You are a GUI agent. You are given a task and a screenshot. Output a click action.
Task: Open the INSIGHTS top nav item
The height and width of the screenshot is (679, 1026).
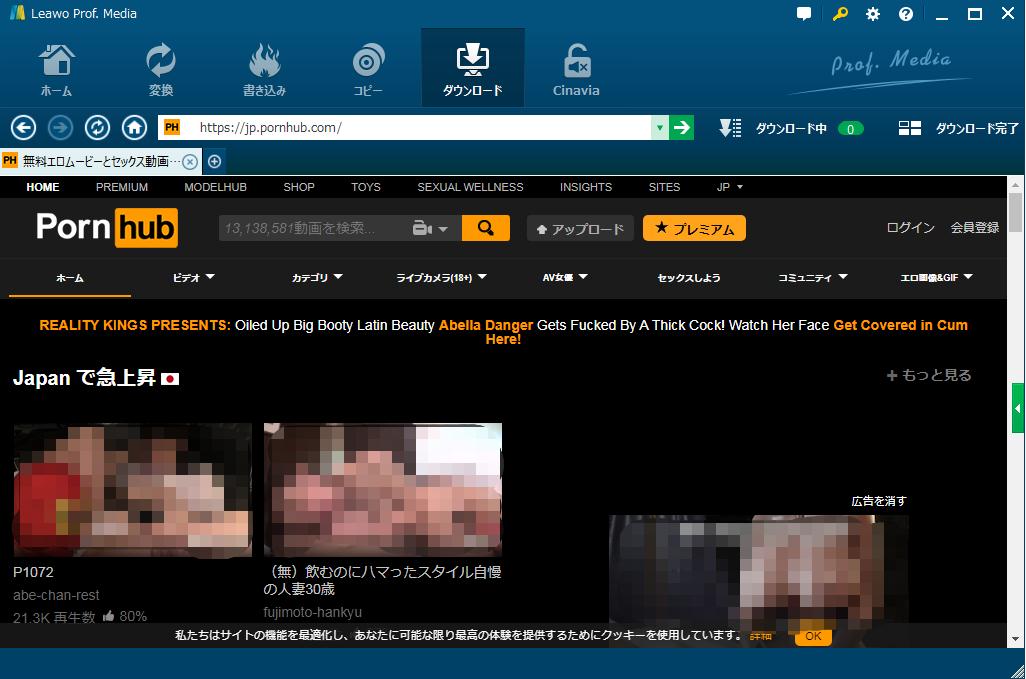(x=586, y=187)
